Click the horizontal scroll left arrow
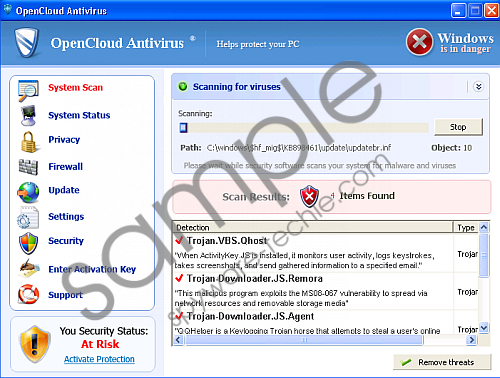The width and height of the screenshot is (500, 378). [178, 340]
